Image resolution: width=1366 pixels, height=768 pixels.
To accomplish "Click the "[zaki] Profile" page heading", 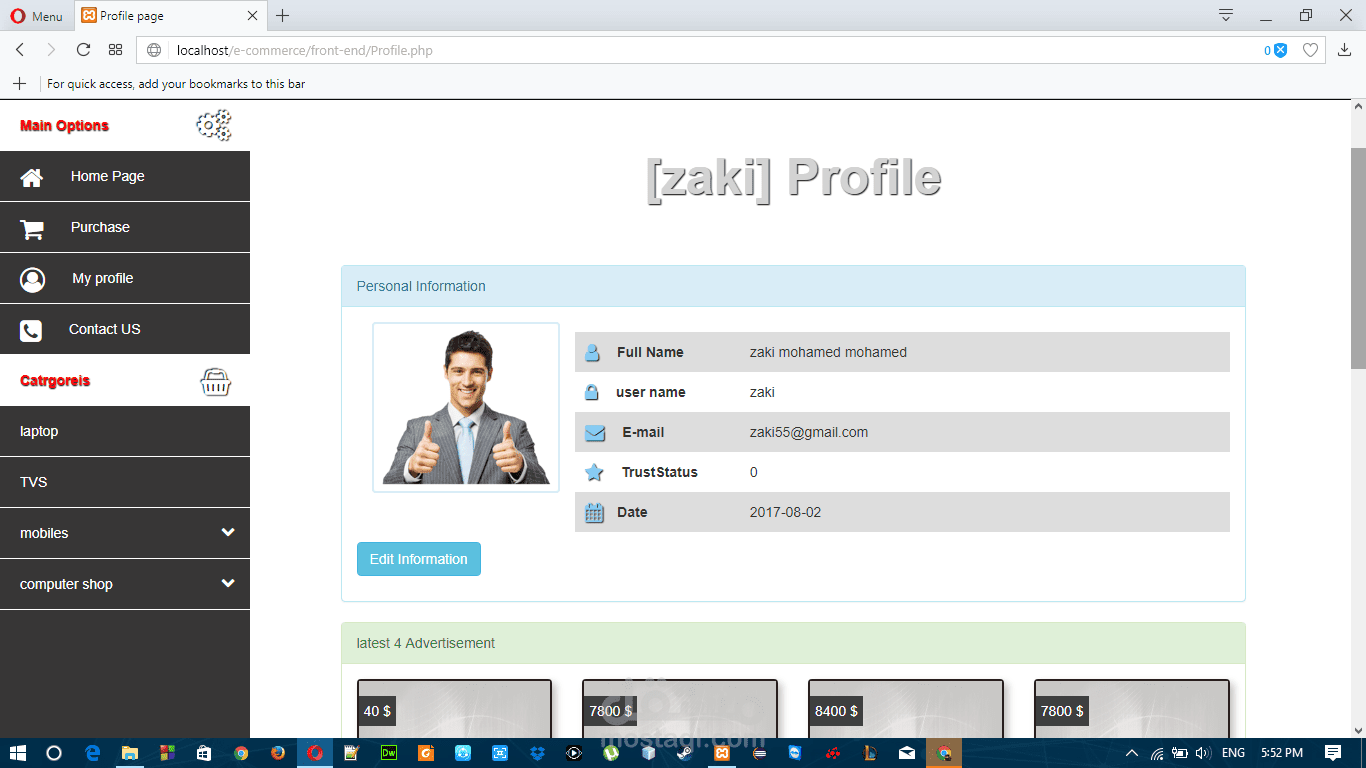I will [794, 178].
